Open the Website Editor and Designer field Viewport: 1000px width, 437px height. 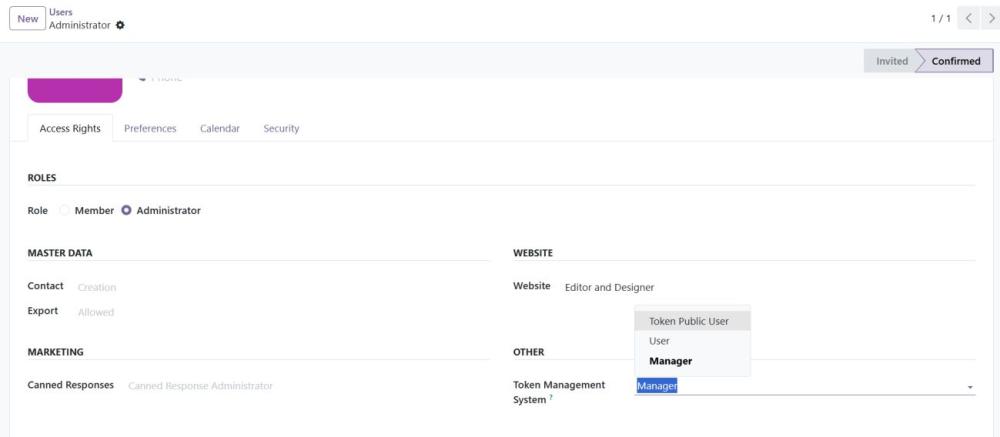pyautogui.click(x=610, y=287)
